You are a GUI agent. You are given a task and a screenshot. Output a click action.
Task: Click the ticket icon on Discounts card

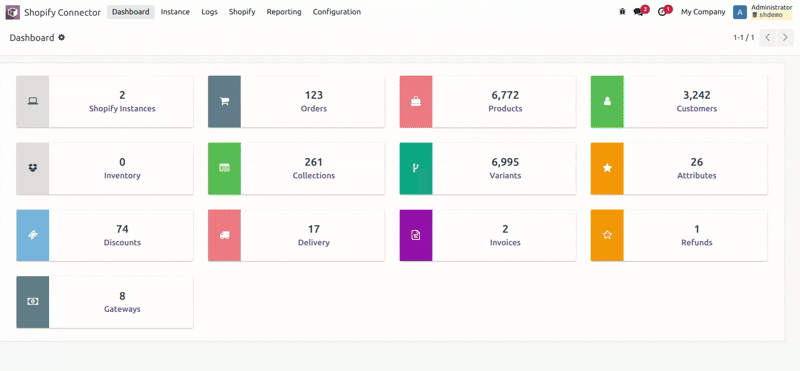33,235
